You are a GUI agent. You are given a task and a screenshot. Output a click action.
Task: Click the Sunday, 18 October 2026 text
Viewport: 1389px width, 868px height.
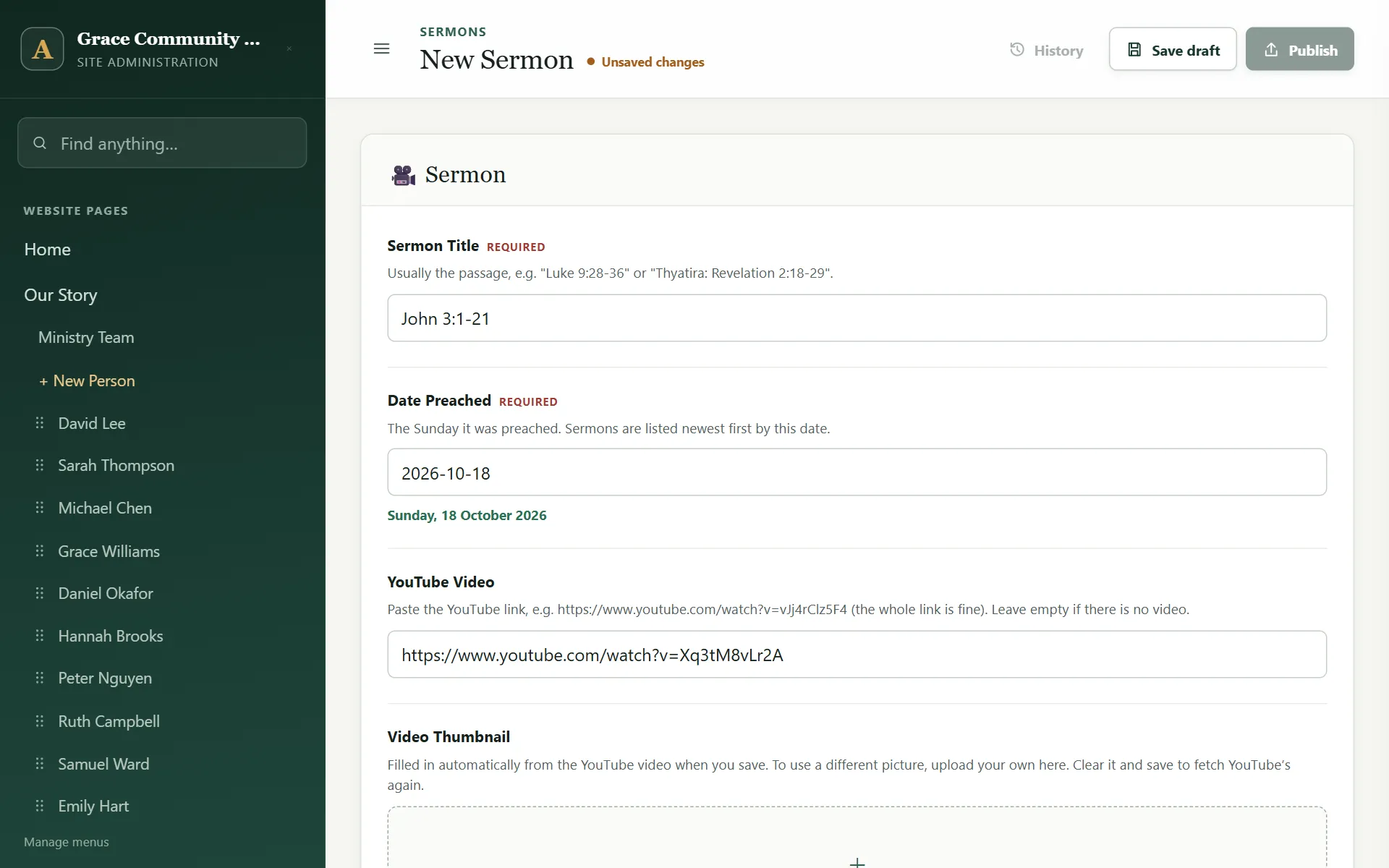[x=467, y=516]
